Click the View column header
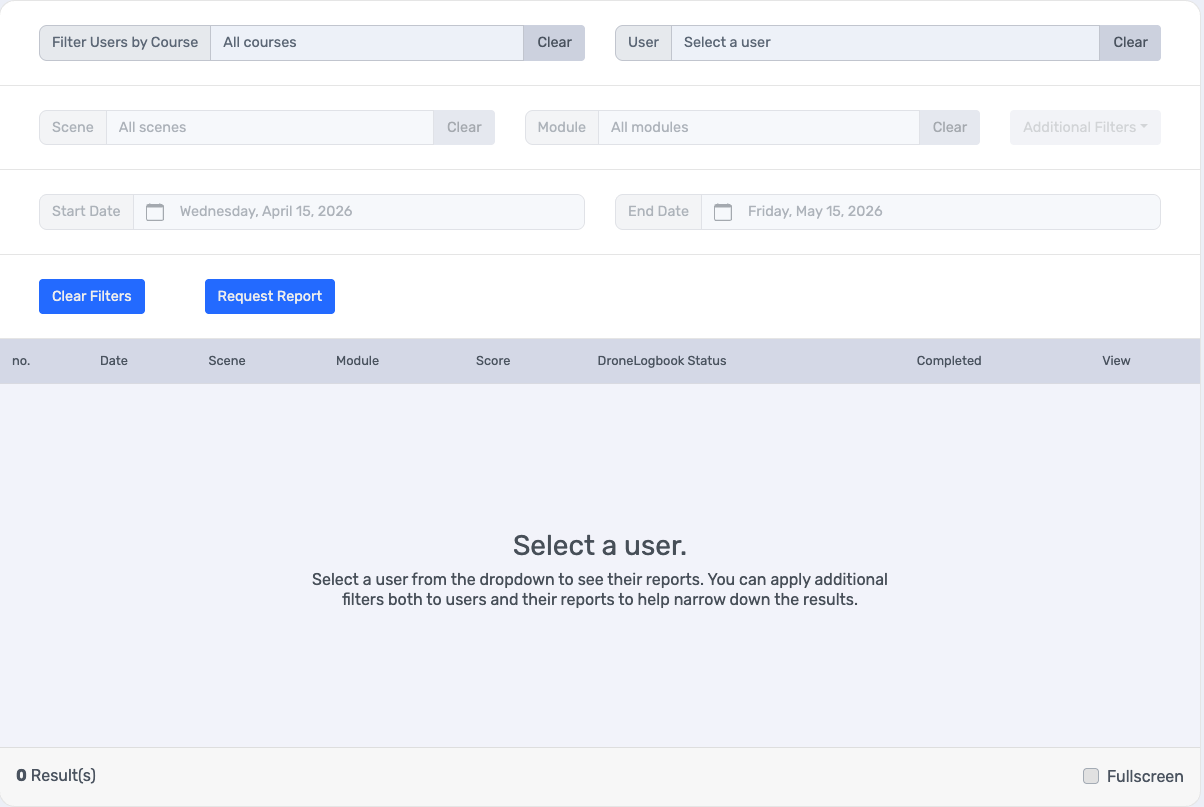Image resolution: width=1204 pixels, height=807 pixels. (x=1116, y=361)
